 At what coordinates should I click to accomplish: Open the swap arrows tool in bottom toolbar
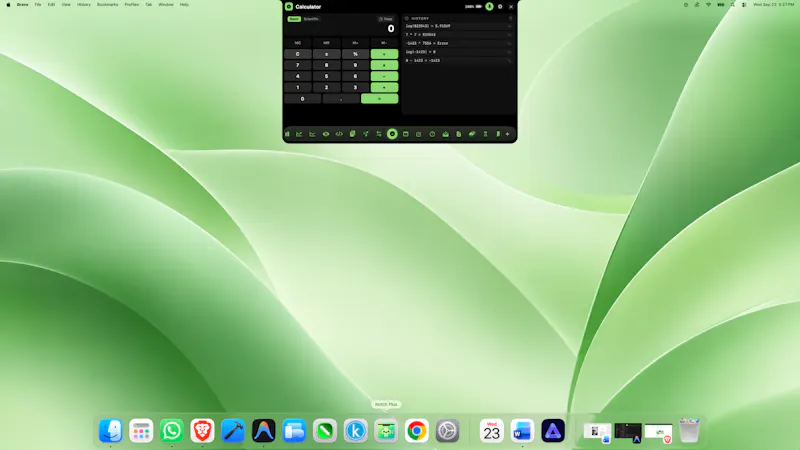[379, 134]
